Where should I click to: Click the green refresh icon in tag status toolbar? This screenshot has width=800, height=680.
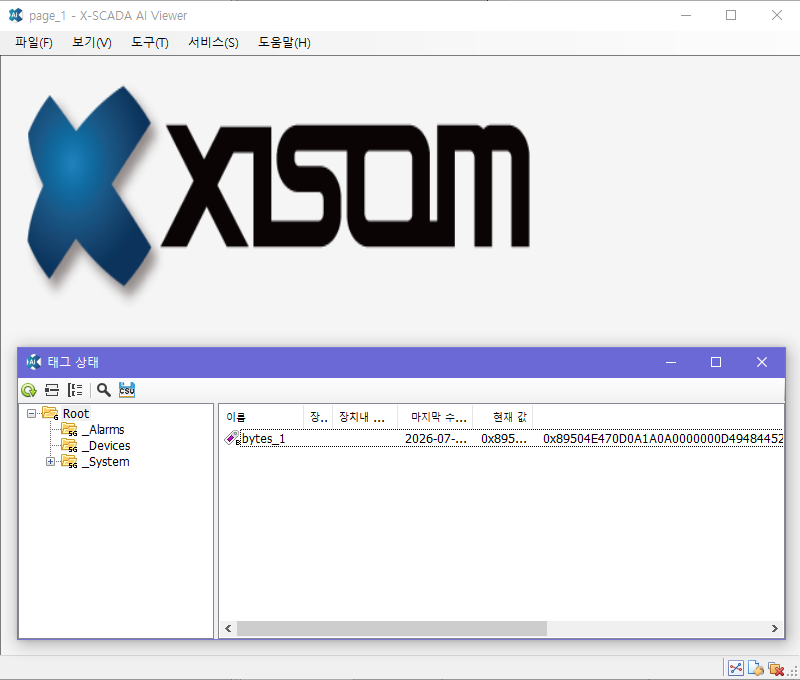29,390
